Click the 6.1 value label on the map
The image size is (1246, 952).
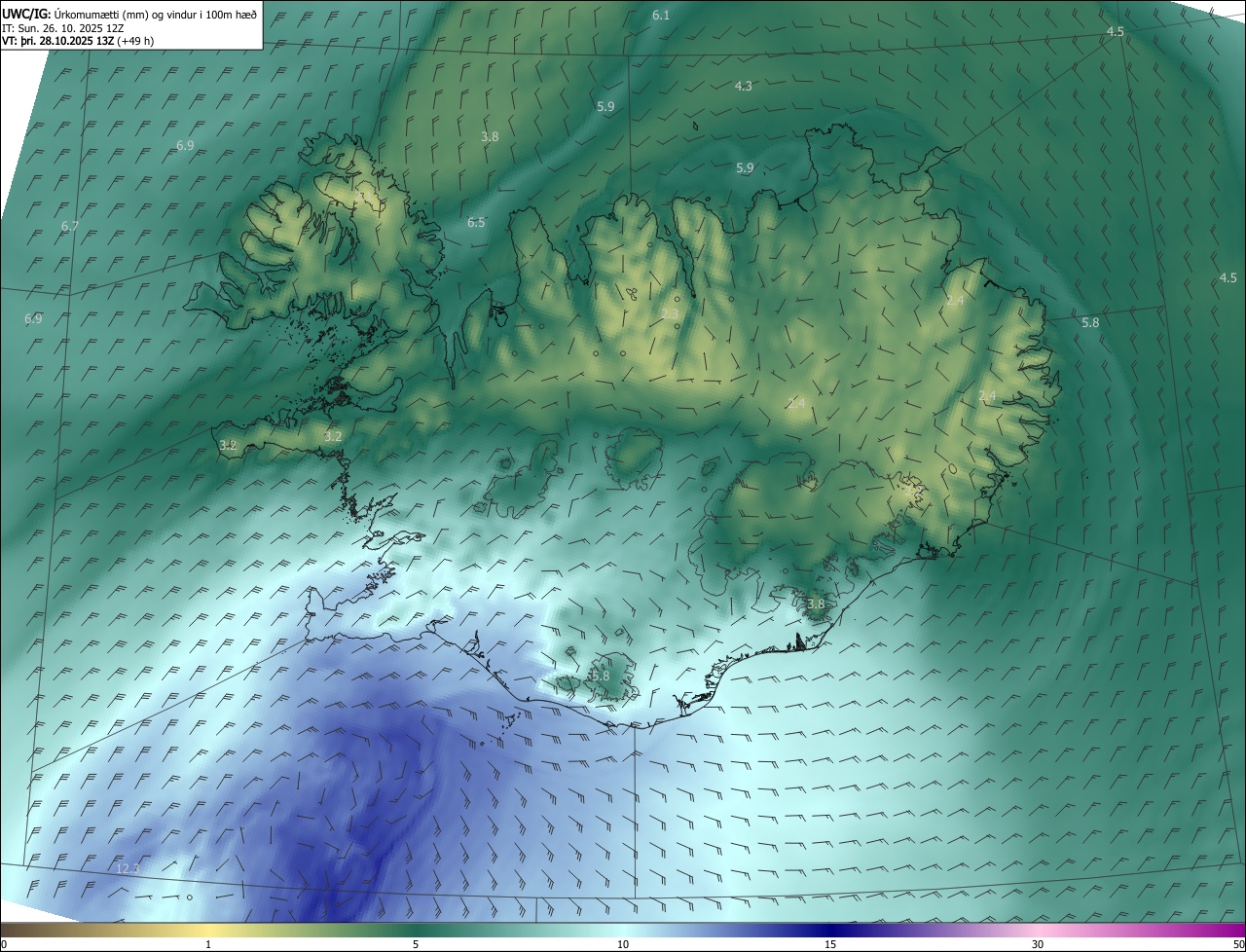tap(661, 15)
